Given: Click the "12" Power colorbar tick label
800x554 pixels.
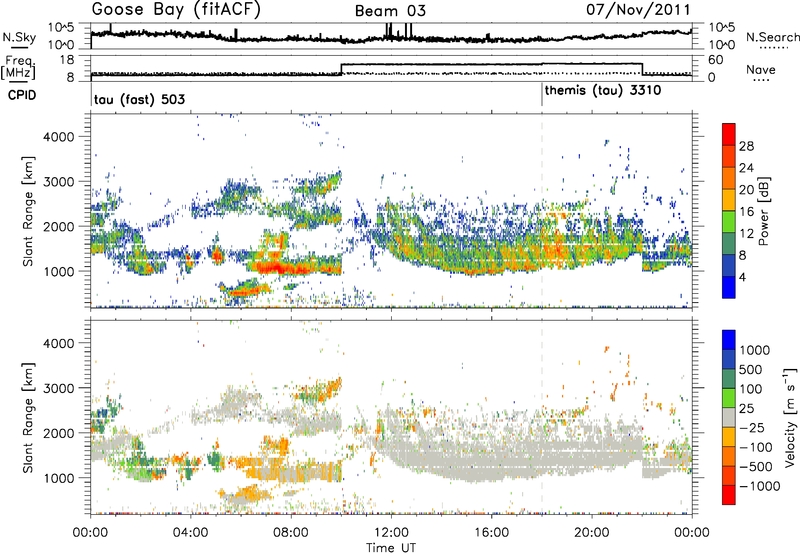Looking at the screenshot, I should [746, 234].
